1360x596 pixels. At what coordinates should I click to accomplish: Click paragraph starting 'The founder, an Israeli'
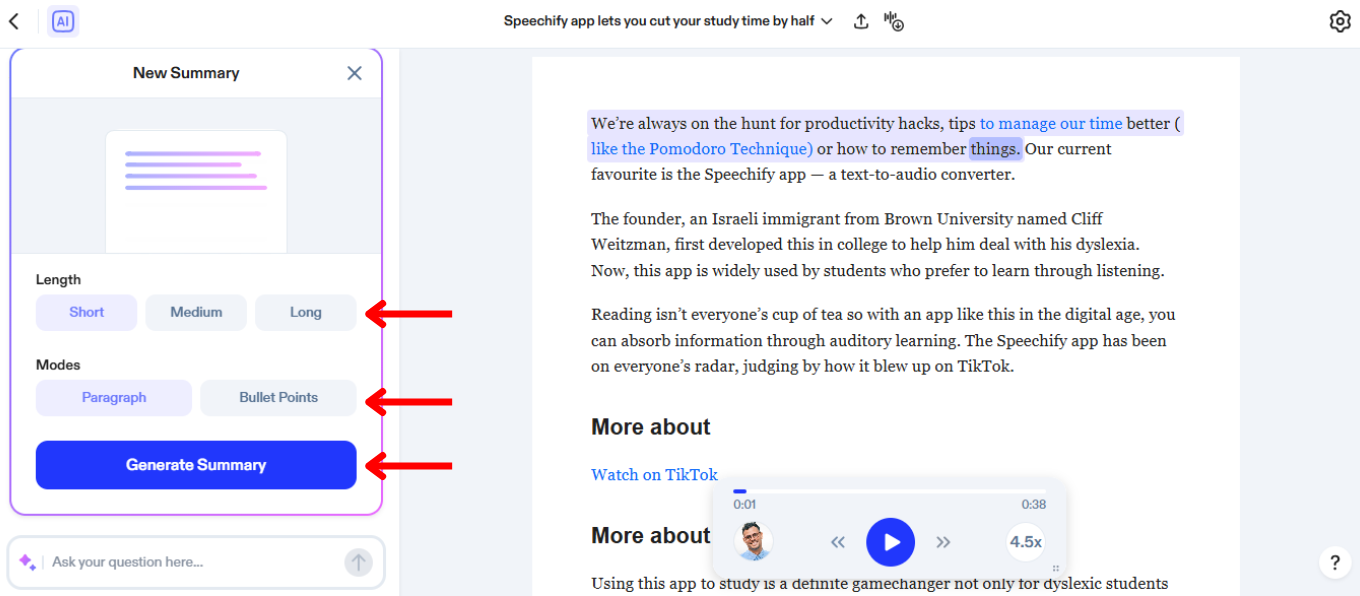click(878, 244)
